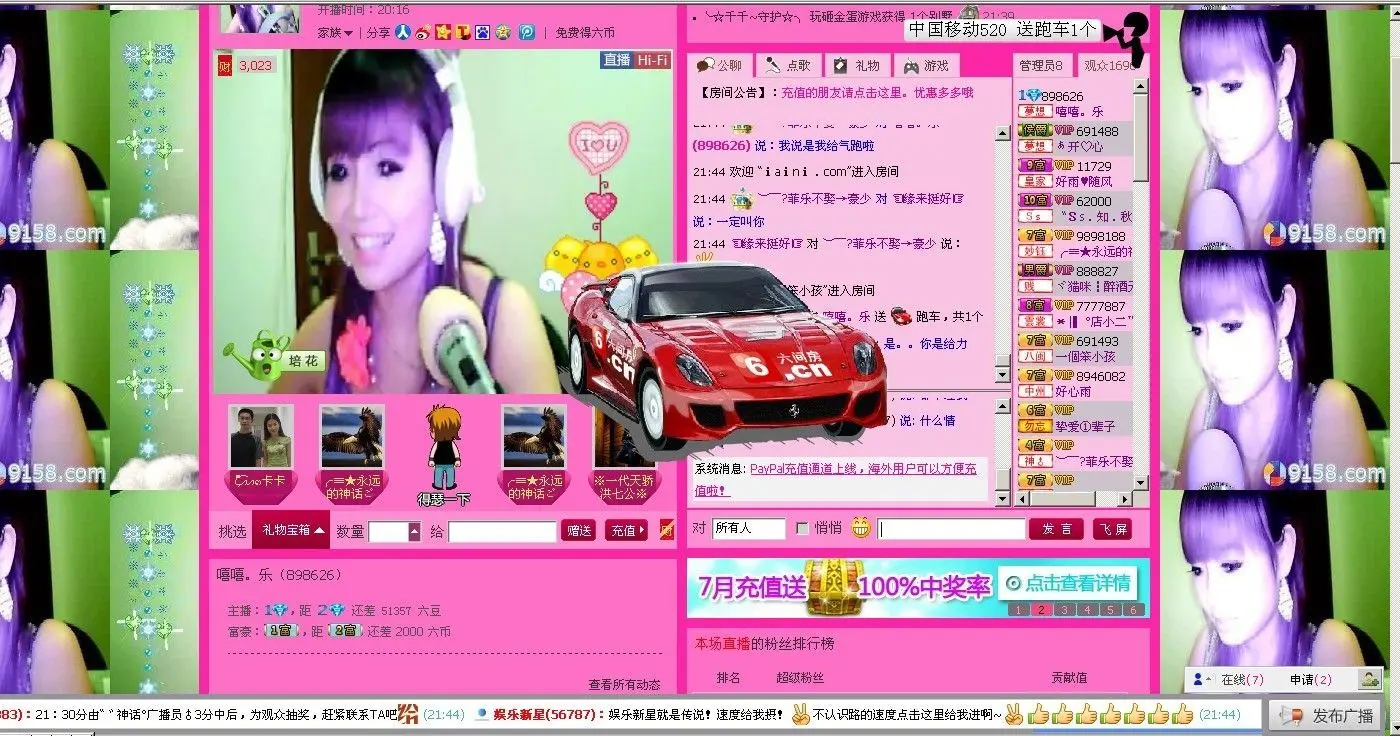Open the 礼物 gifts tab
This screenshot has height=736, width=1400.
pos(857,66)
